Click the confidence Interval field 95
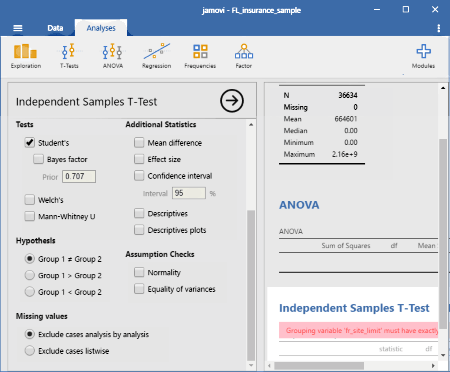 [x=189, y=193]
